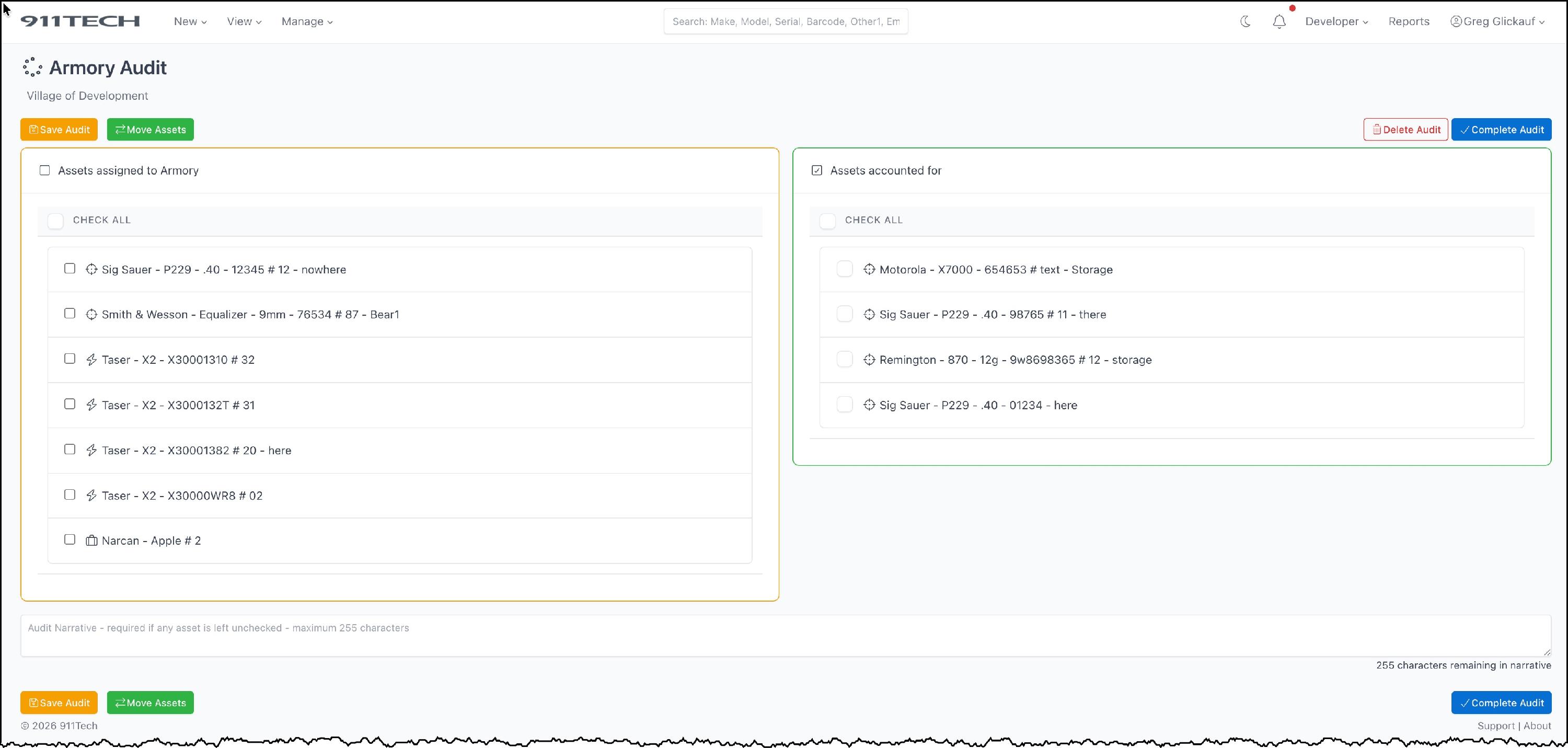Image resolution: width=1568 pixels, height=748 pixels.
Task: Open the Reports page
Action: 1409,21
